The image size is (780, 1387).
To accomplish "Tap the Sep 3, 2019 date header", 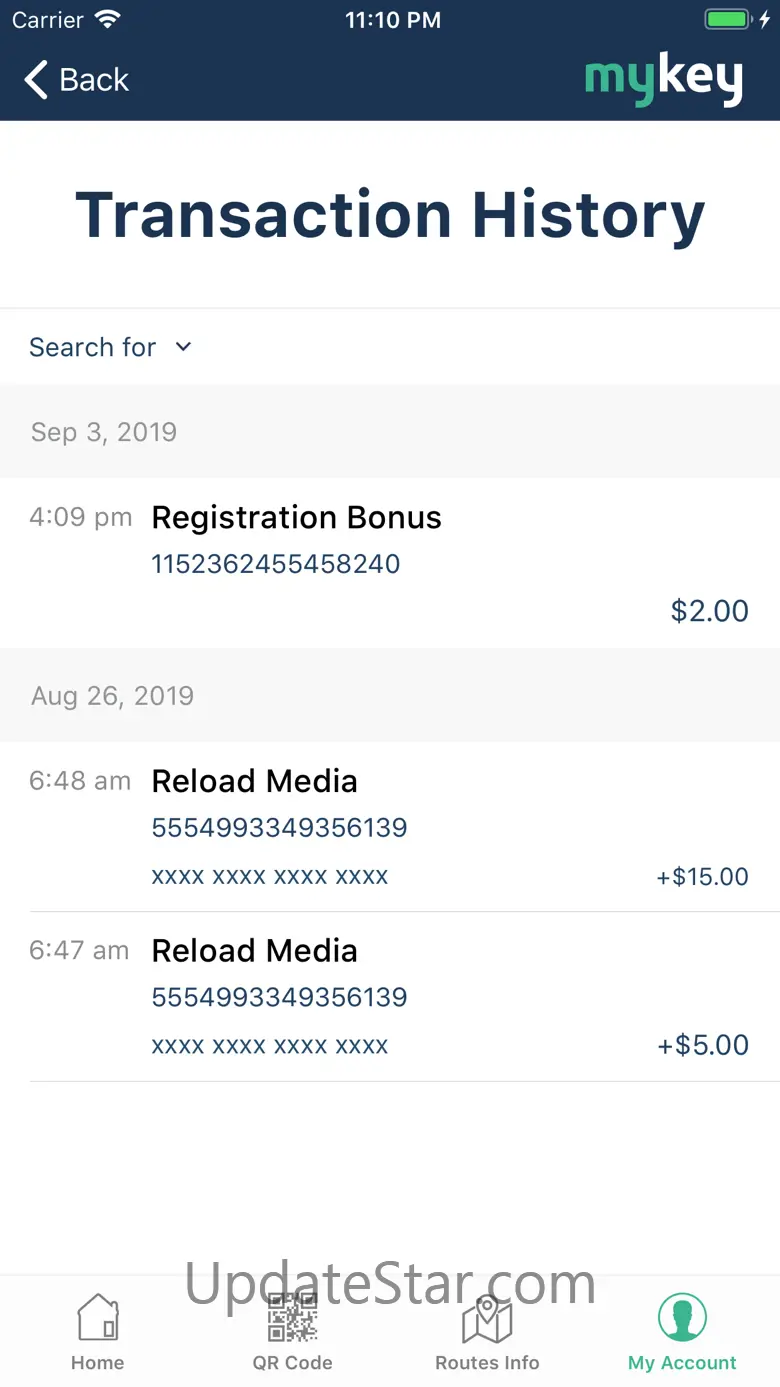I will [x=104, y=432].
